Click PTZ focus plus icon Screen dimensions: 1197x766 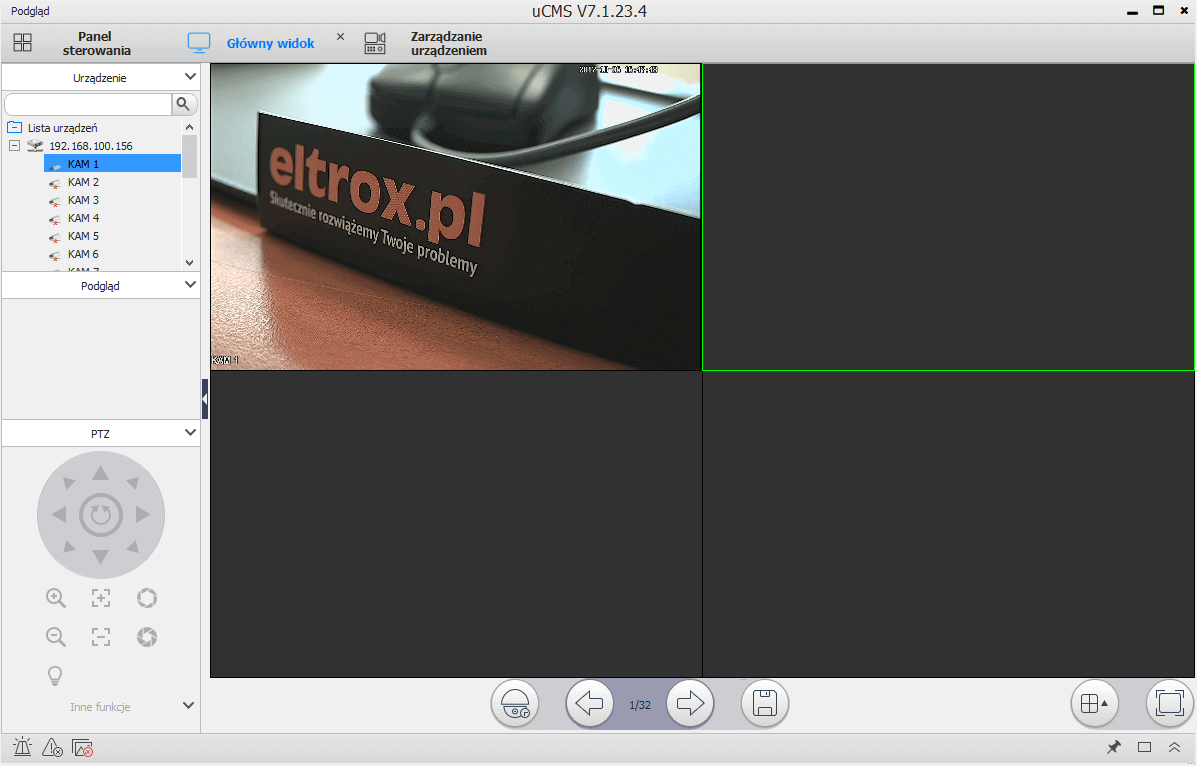(101, 598)
